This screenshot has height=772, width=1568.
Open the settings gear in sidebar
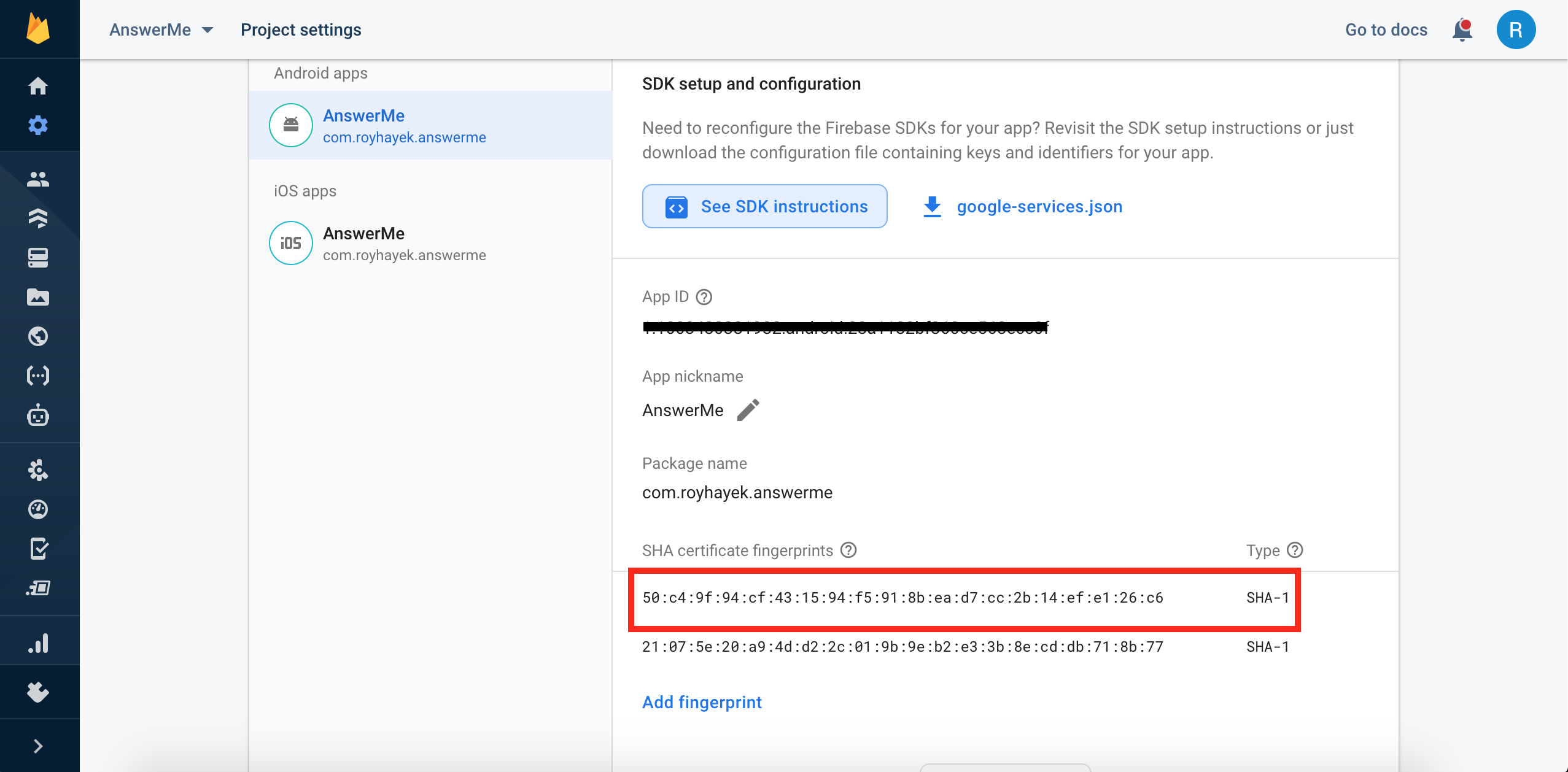point(38,125)
